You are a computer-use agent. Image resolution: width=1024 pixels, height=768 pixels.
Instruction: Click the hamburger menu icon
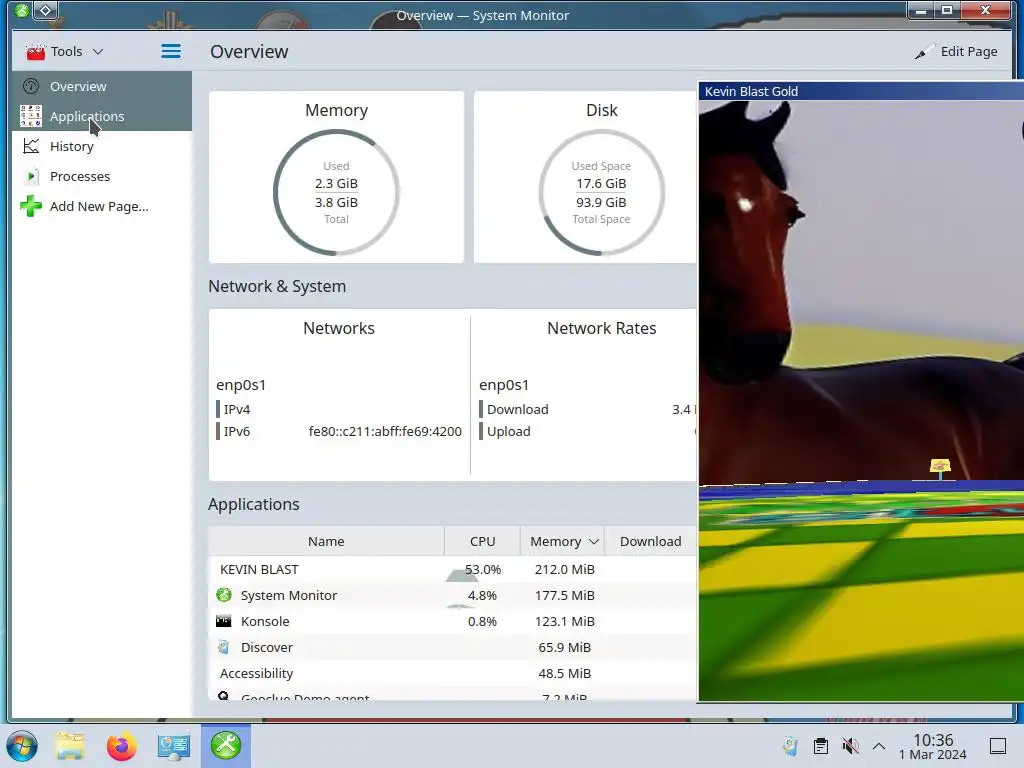tap(171, 51)
